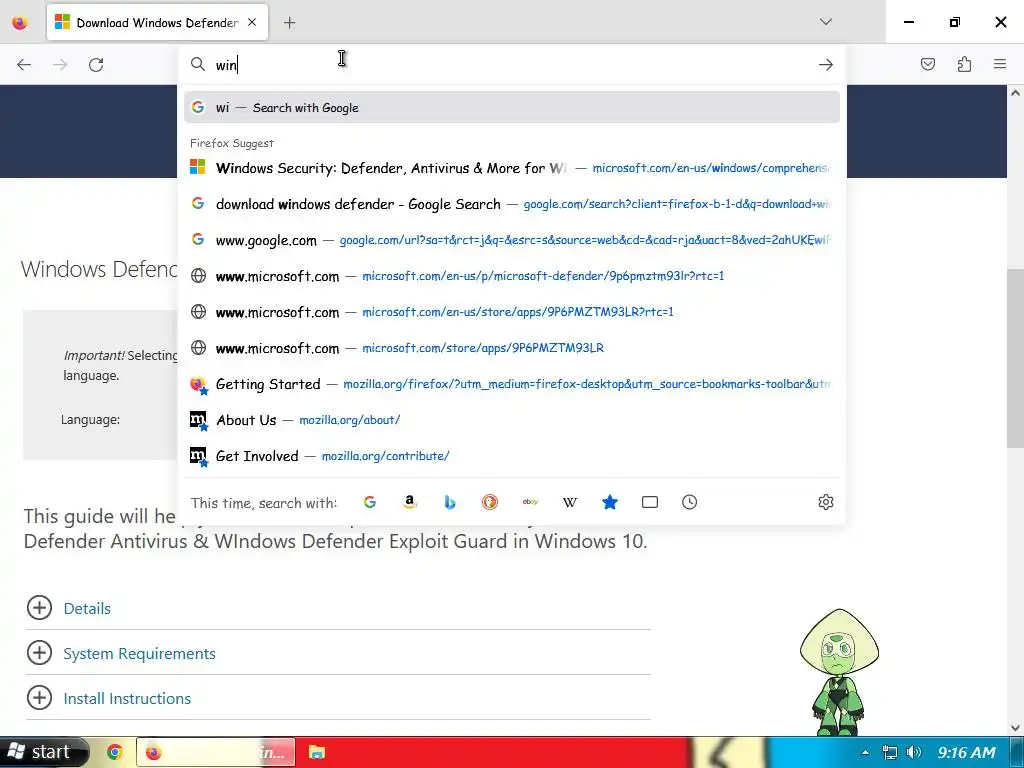Expand the Details section
Image resolution: width=1024 pixels, height=768 pixels.
coord(87,608)
